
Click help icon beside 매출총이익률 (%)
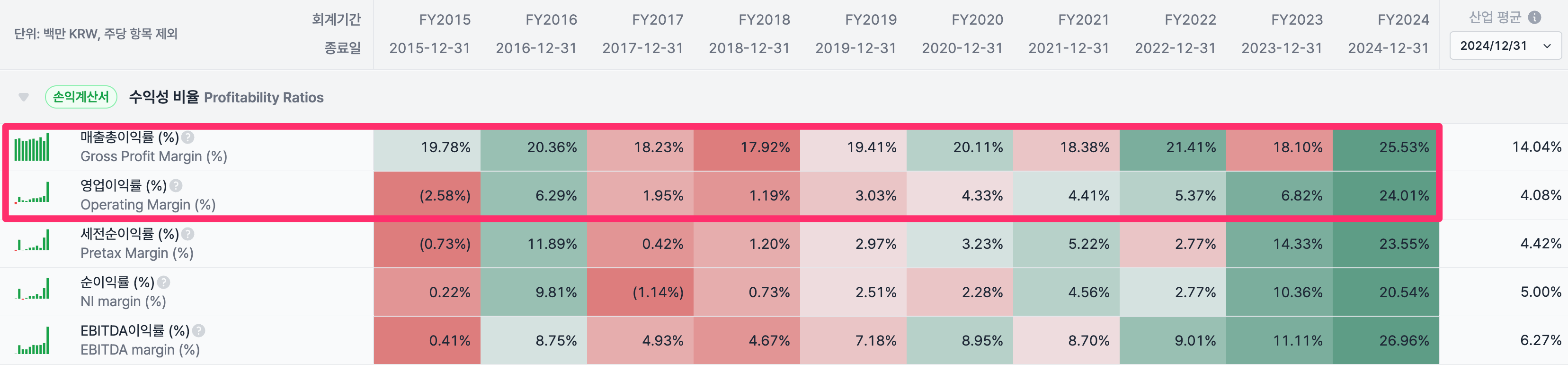click(188, 138)
